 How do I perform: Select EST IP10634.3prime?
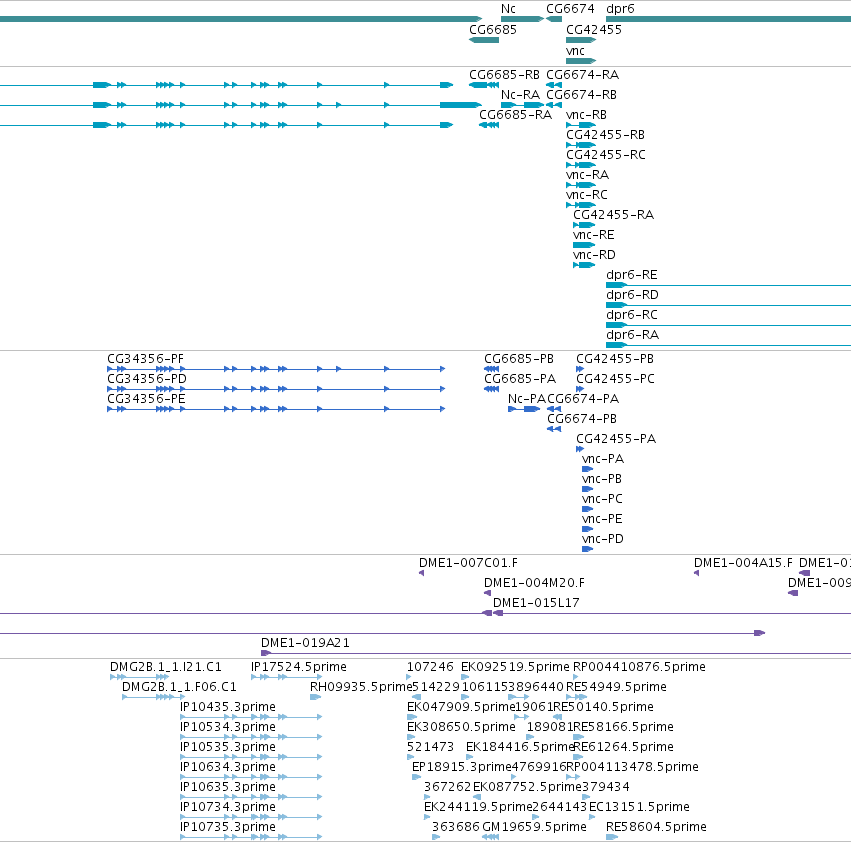point(228,767)
